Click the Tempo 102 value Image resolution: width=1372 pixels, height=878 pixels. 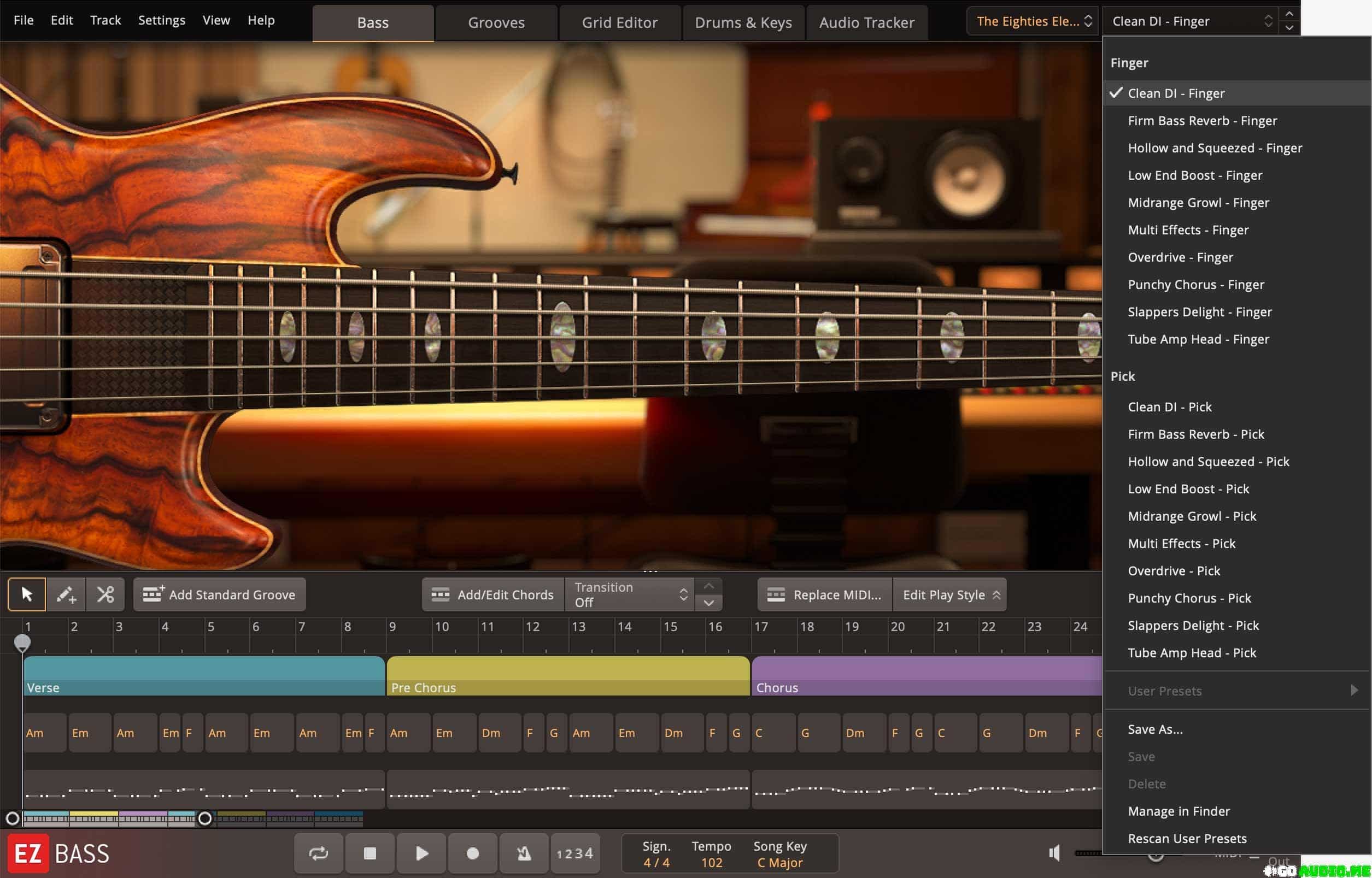point(711,854)
